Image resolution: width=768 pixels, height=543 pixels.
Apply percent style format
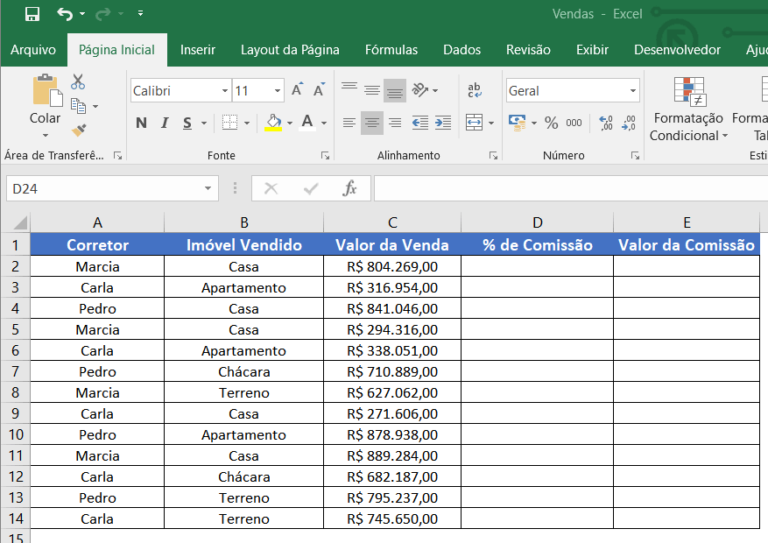[552, 123]
